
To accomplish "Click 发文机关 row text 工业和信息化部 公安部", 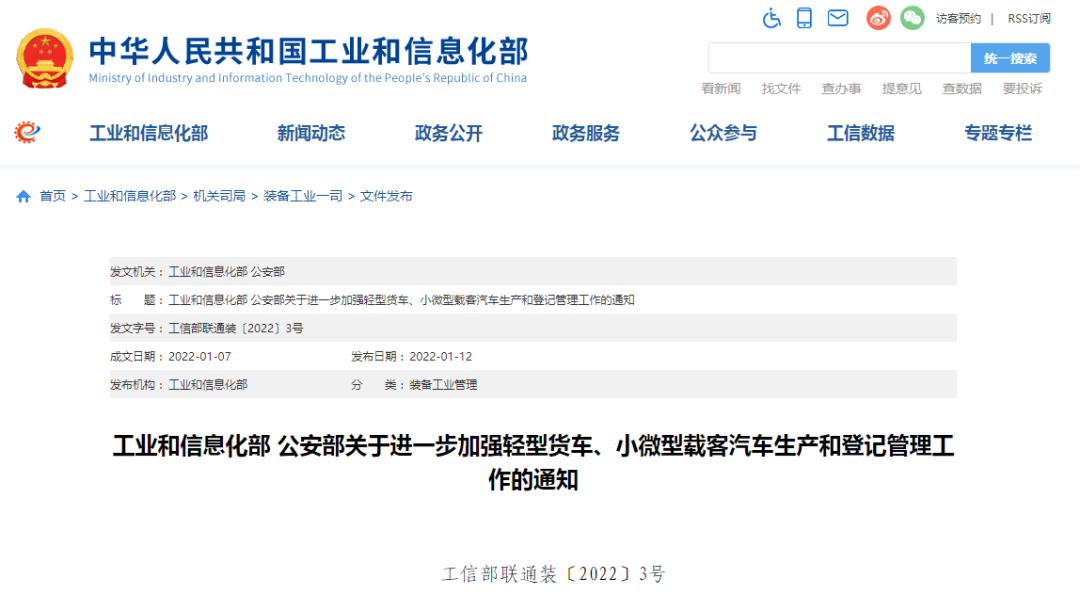I will [x=227, y=271].
